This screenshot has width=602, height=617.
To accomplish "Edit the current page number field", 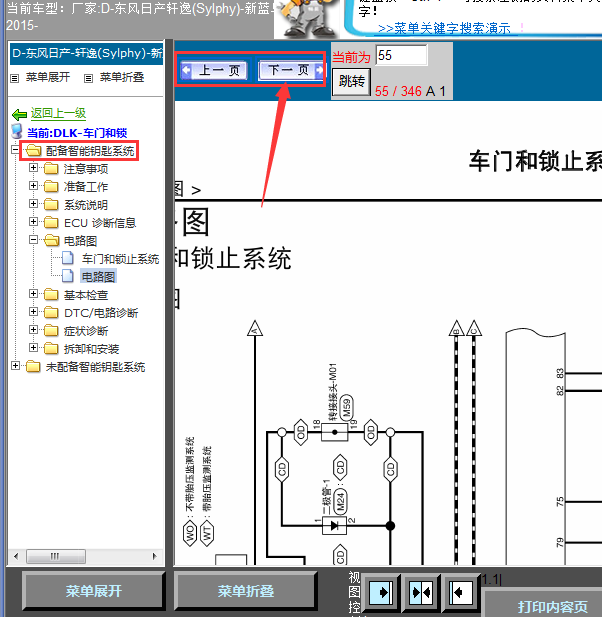I will coord(401,55).
